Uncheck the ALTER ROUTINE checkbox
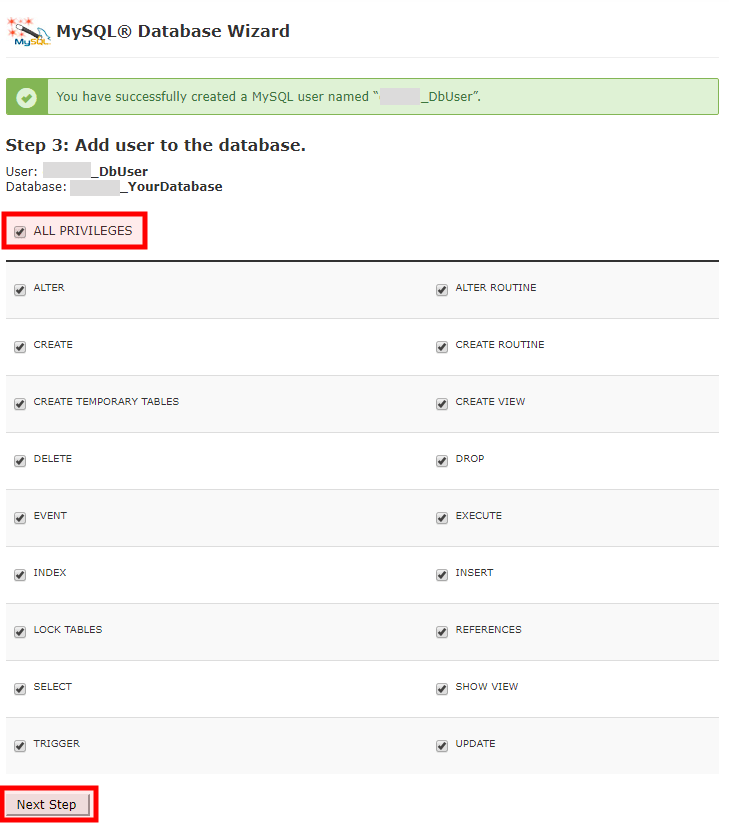729x827 pixels. tap(442, 290)
